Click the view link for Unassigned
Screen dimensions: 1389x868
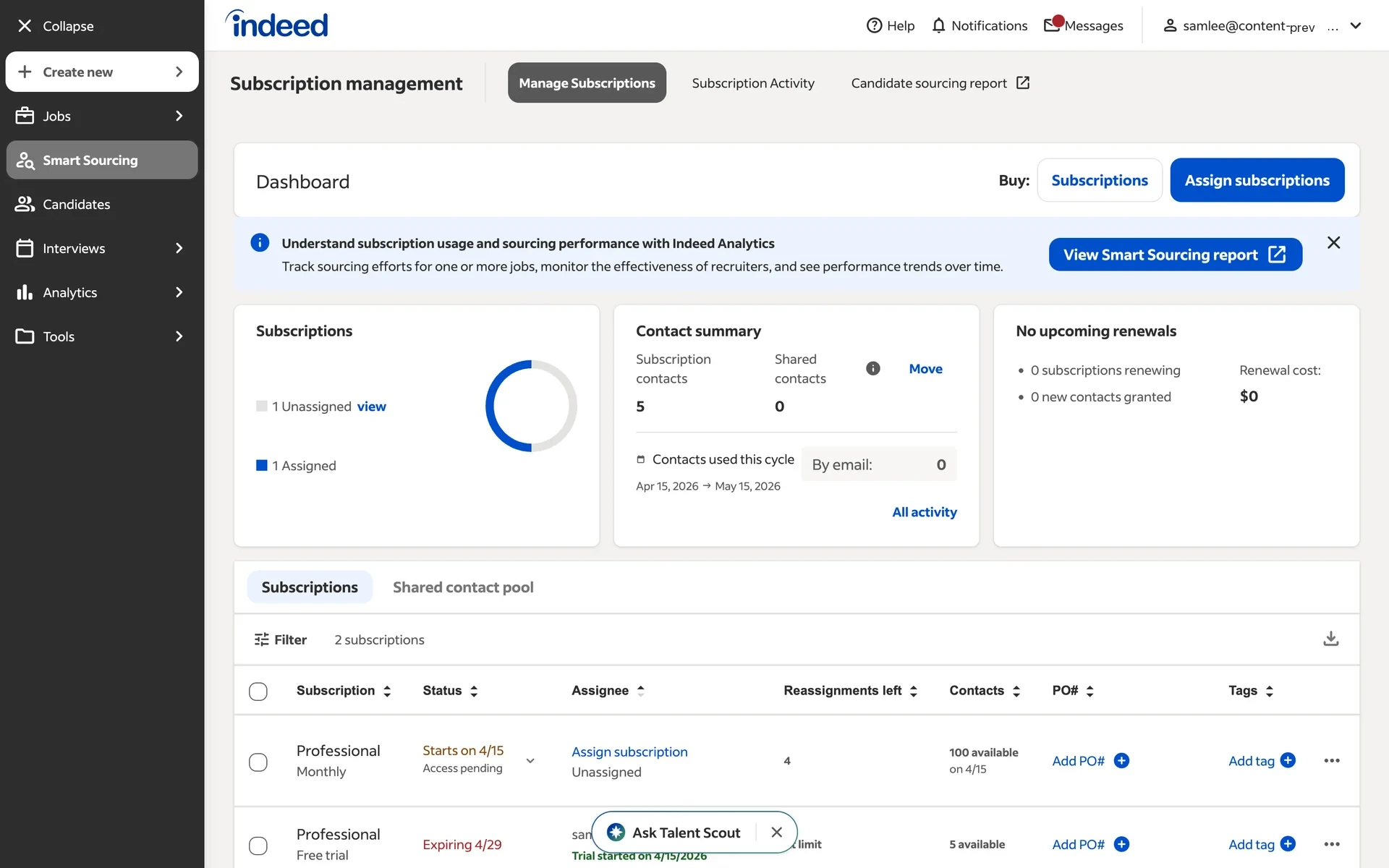[371, 407]
